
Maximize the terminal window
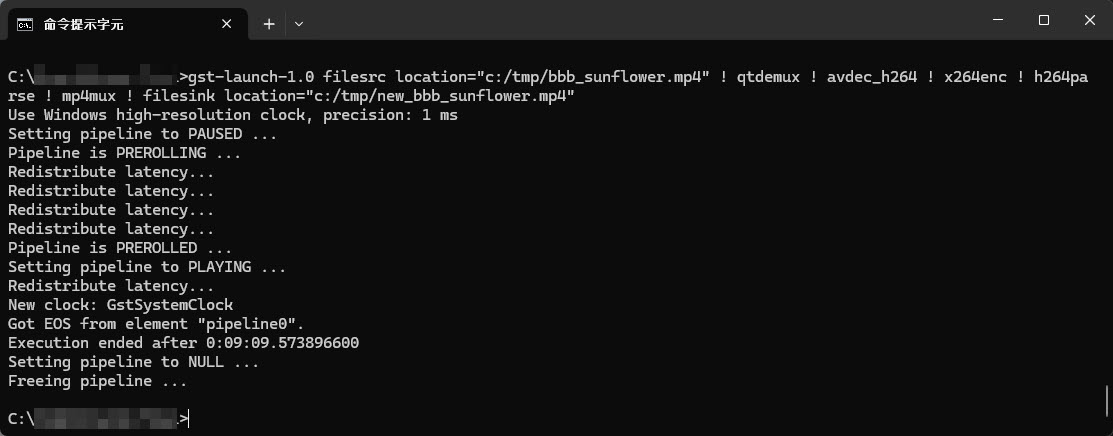tap(1044, 21)
